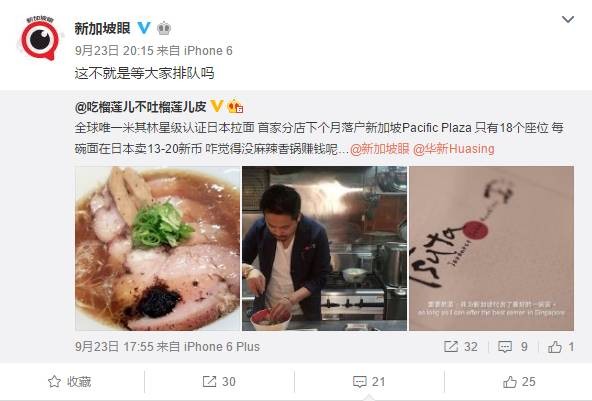Open 新加坡眼 account name link
Viewport: 592px width, 401px height.
coord(102,28)
